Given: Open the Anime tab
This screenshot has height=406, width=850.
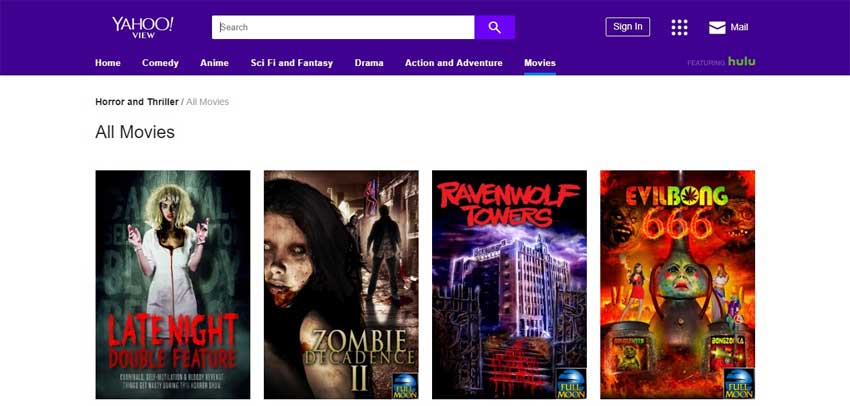Looking at the screenshot, I should pyautogui.click(x=214, y=63).
